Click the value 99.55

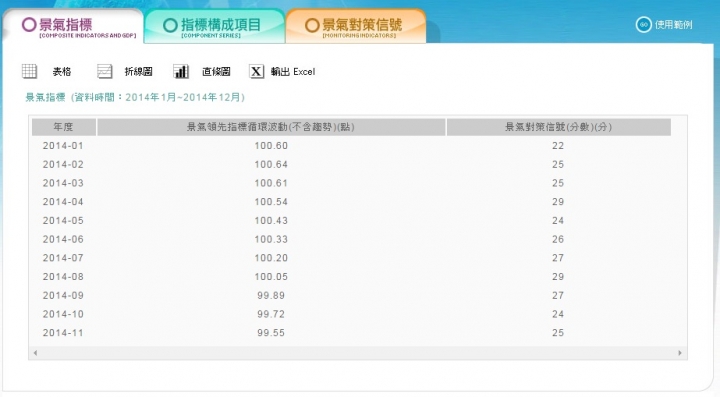tap(271, 333)
